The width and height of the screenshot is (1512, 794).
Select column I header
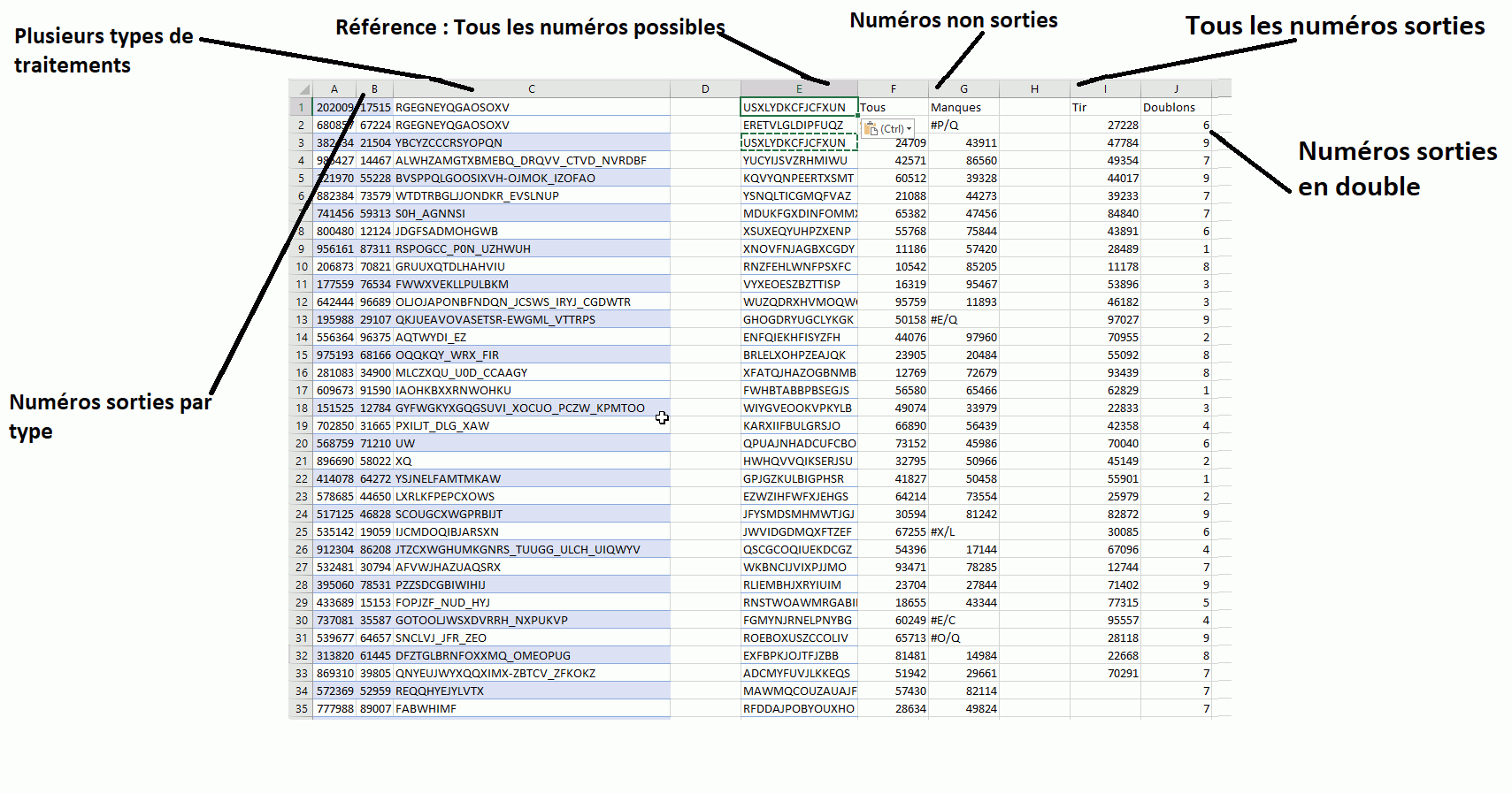[1106, 88]
